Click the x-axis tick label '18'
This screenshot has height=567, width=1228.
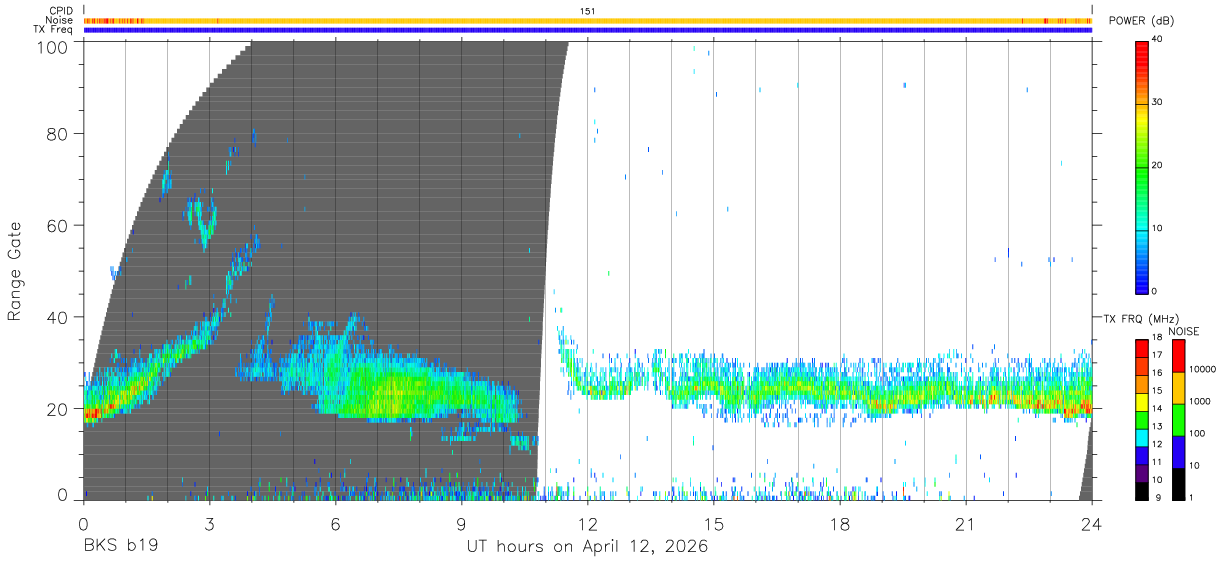point(840,524)
